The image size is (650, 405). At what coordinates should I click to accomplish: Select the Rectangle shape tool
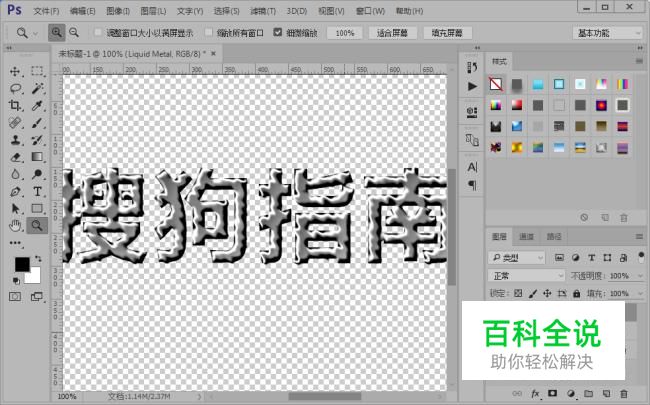(x=37, y=208)
